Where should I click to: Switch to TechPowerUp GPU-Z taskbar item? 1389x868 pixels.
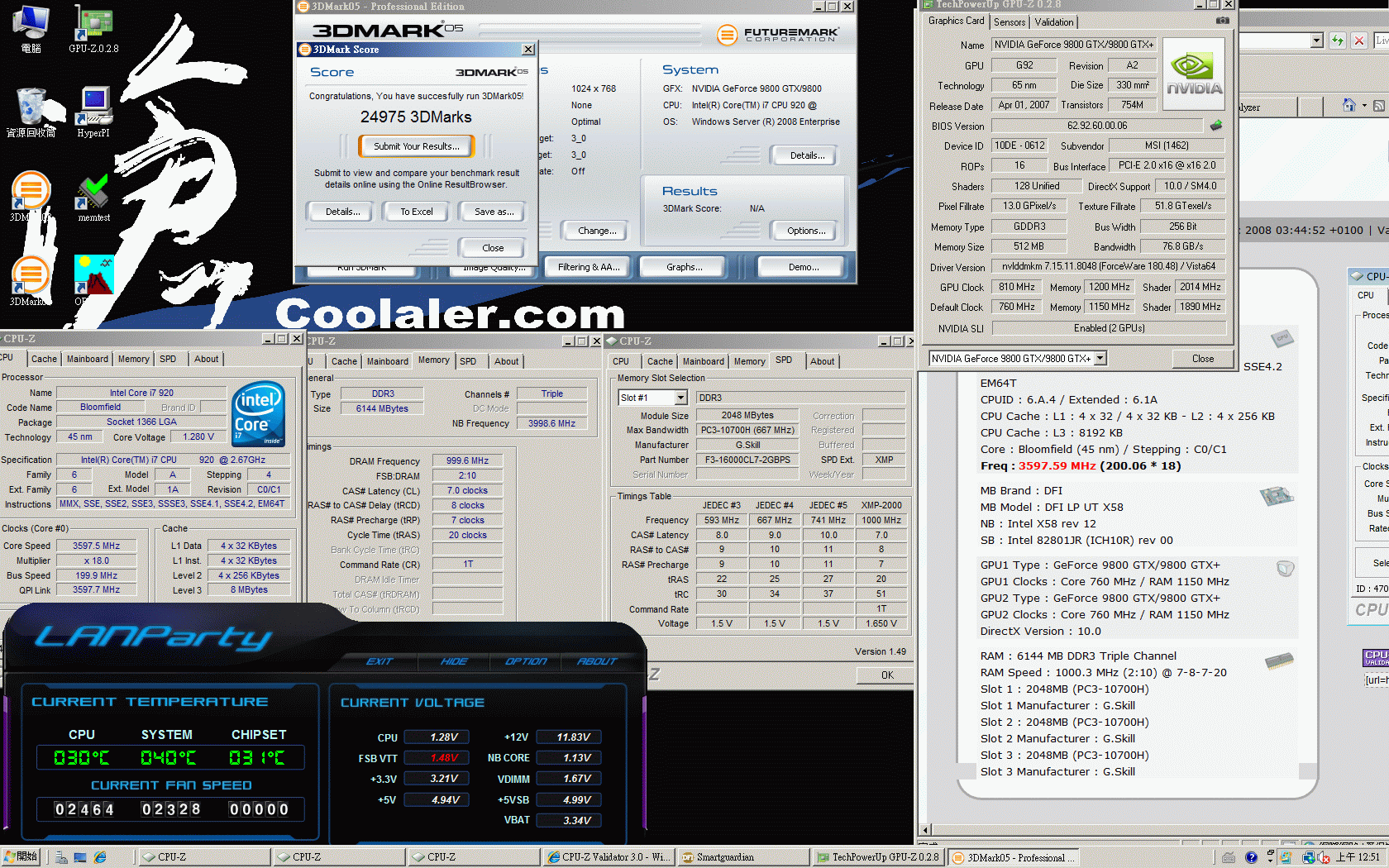[x=877, y=857]
